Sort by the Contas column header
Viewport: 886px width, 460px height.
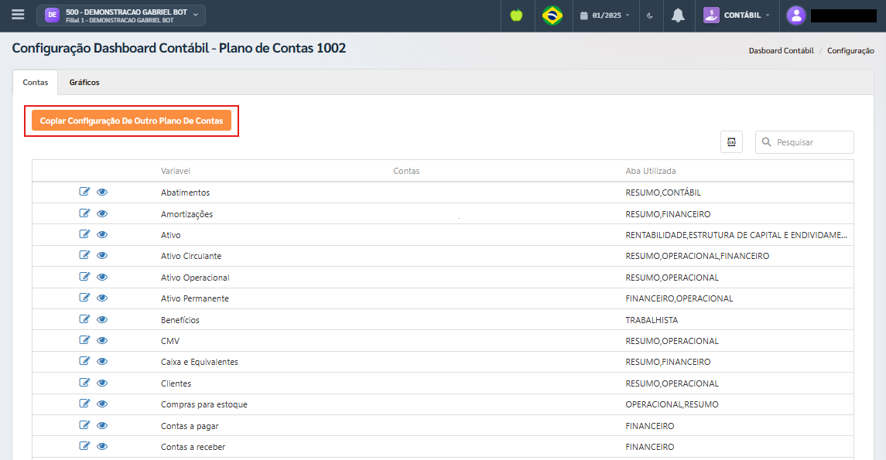coord(406,171)
